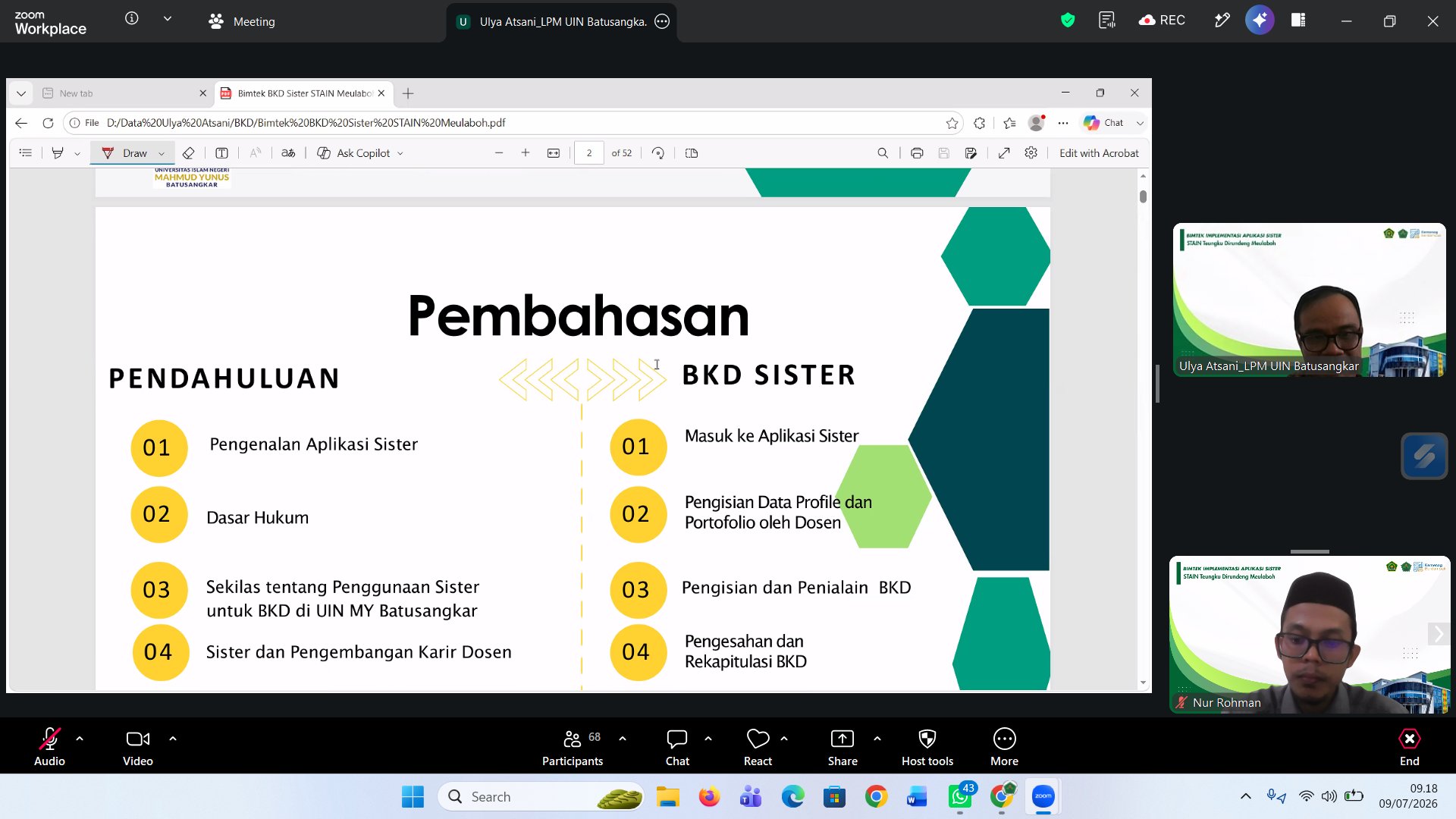Unmute audio in Zoom toolbar
The width and height of the screenshot is (1456, 819).
coord(49,746)
